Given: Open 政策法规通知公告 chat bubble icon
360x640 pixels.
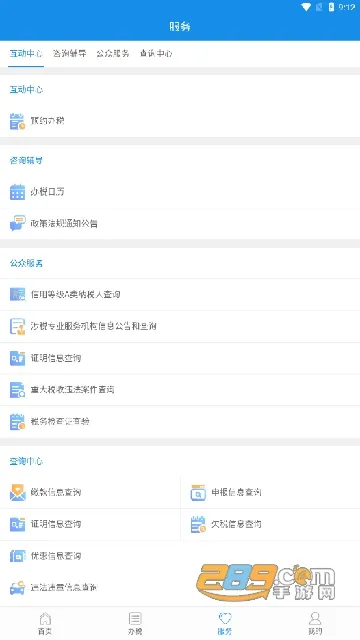Looking at the screenshot, I should [17, 223].
